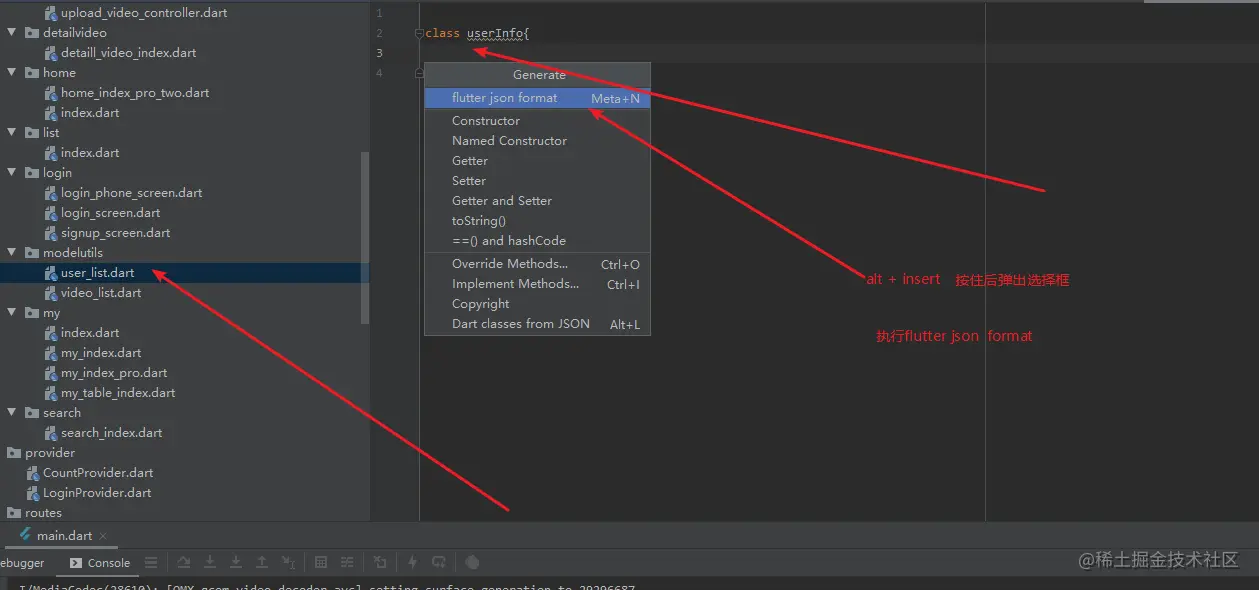Click line number 4 in gutter
Image resolution: width=1259 pixels, height=590 pixels.
point(379,73)
